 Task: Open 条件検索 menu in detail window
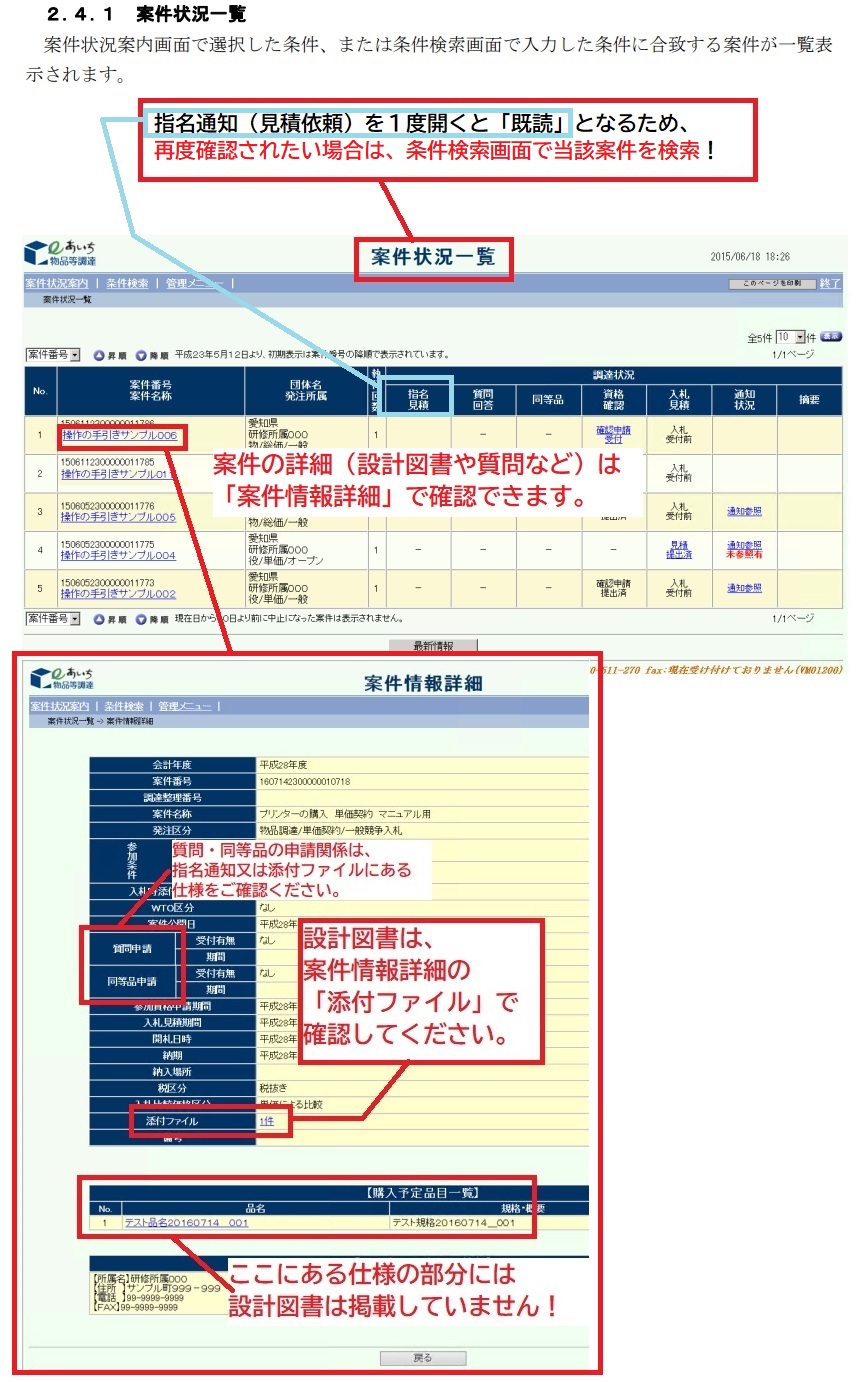(125, 707)
